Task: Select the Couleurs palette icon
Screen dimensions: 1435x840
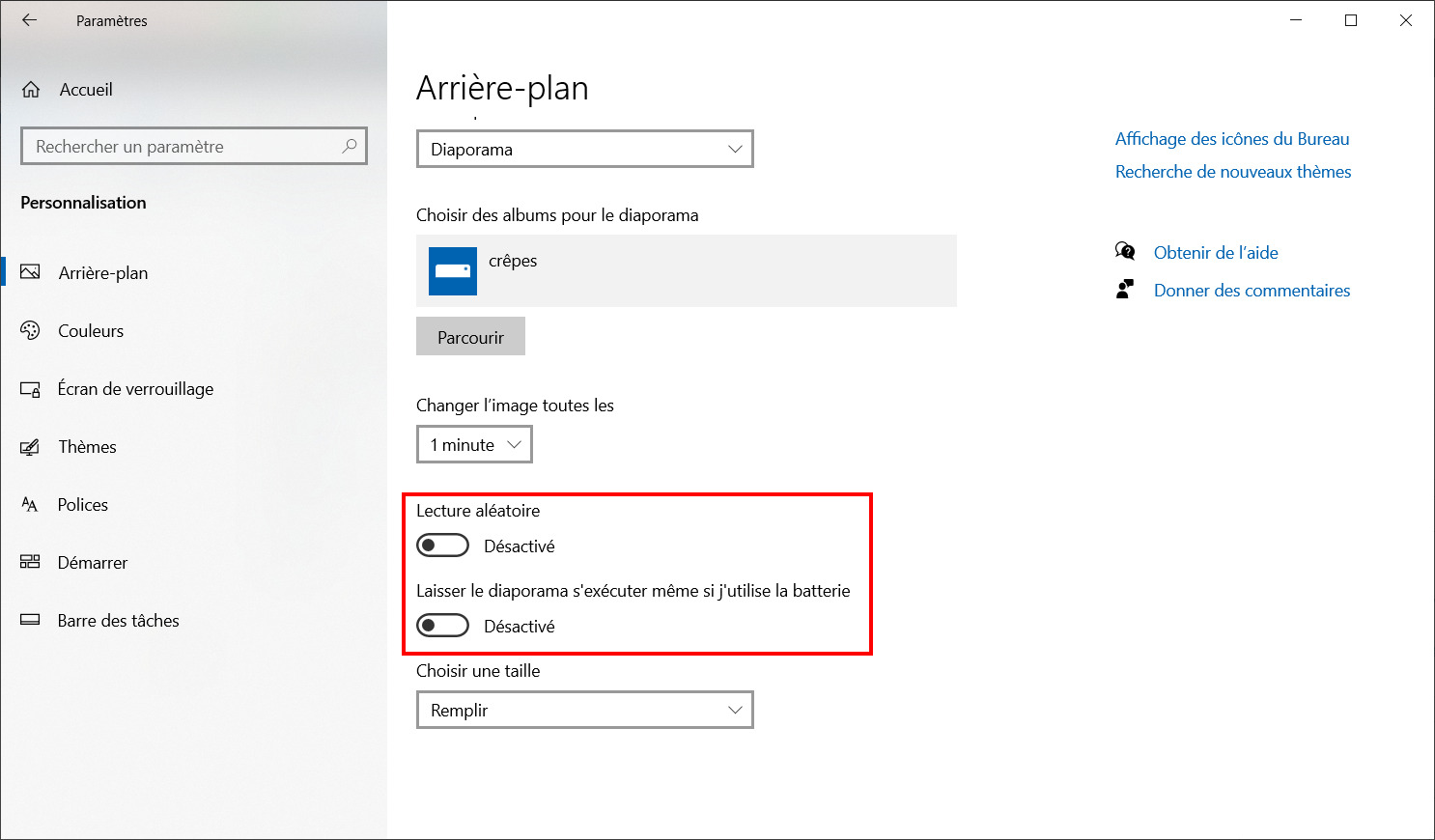Action: click(30, 331)
